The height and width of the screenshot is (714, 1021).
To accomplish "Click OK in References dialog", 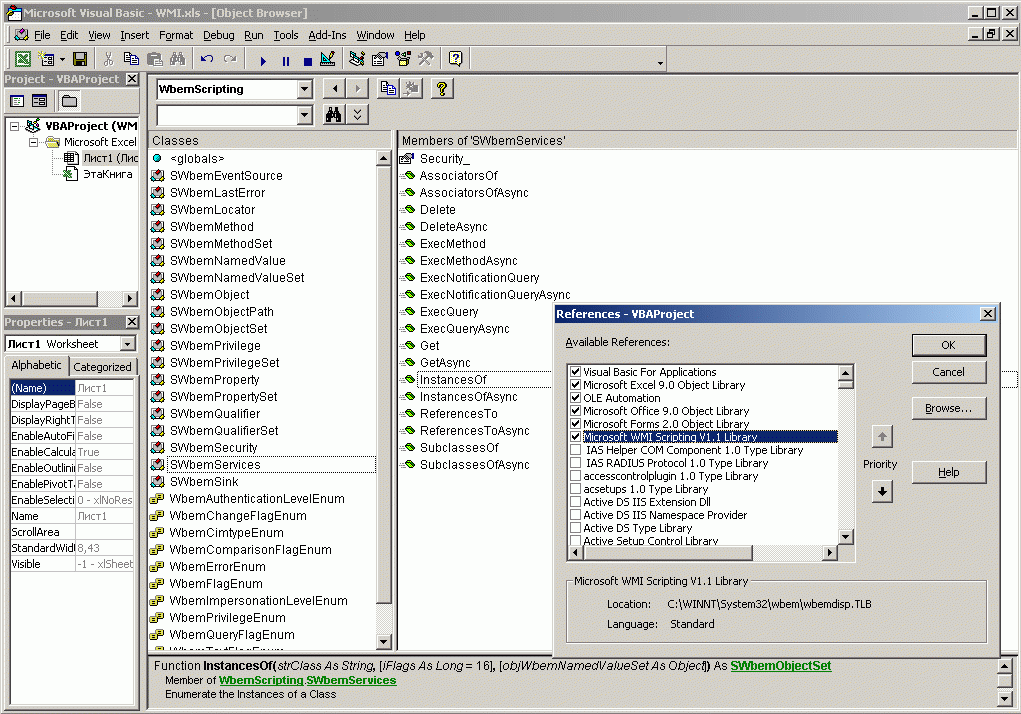I will [x=949, y=345].
